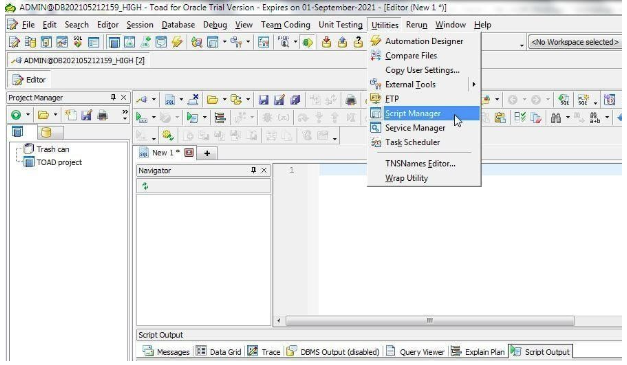Click the save file icon in editor toolbar
The image size is (627, 365).
point(263,100)
